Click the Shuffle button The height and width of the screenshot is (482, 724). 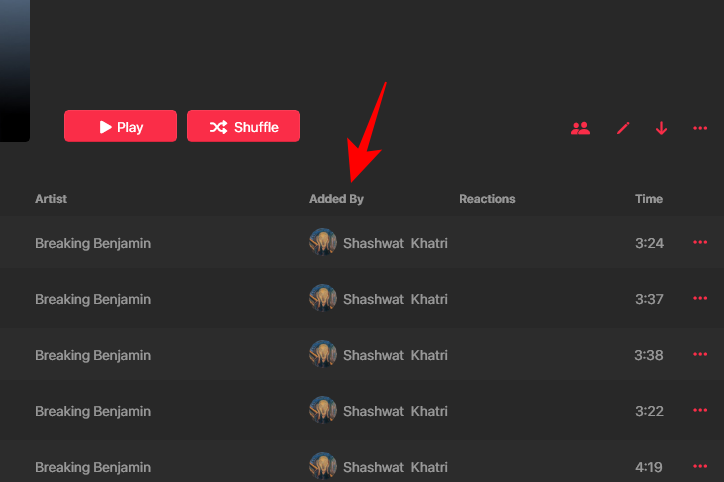point(243,127)
